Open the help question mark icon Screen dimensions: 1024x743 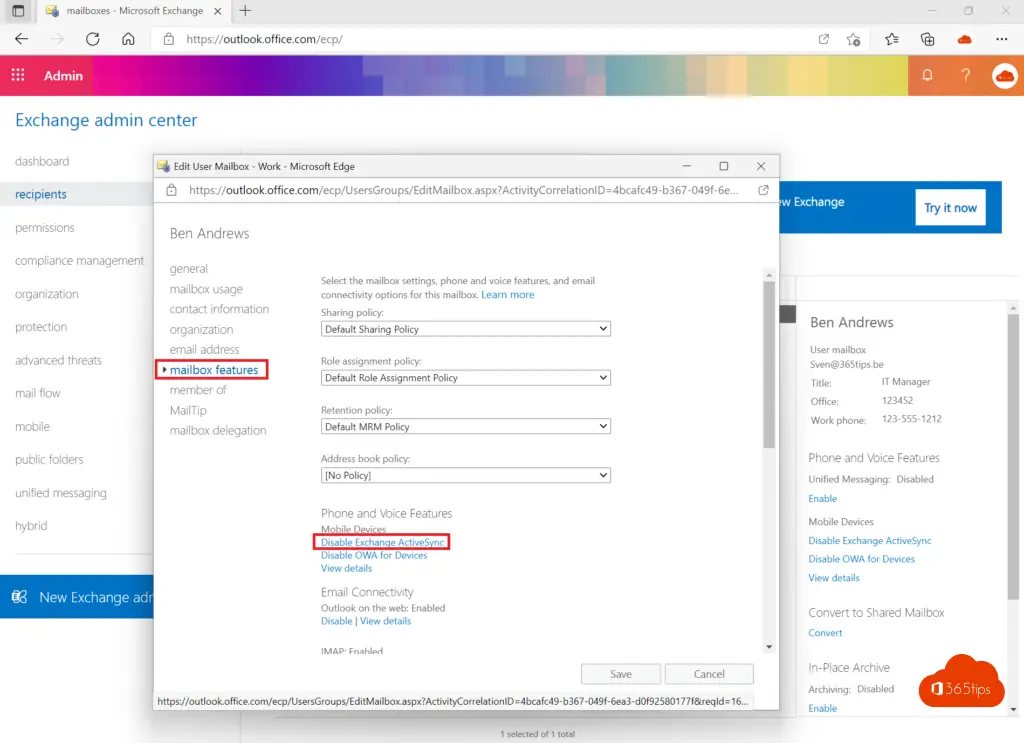pyautogui.click(x=965, y=75)
